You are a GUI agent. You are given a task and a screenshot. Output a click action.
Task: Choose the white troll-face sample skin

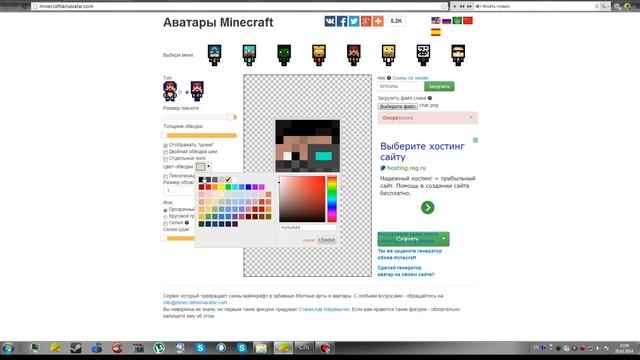click(423, 55)
